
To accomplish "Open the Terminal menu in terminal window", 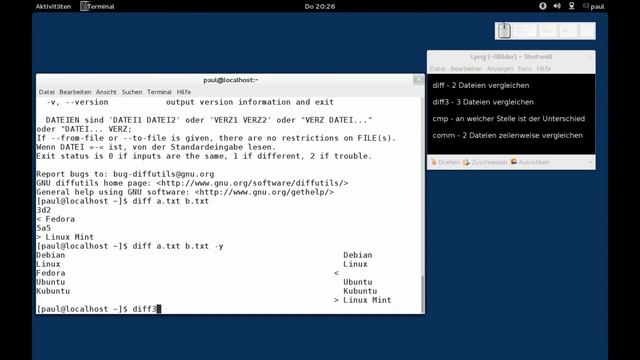I will [159, 92].
